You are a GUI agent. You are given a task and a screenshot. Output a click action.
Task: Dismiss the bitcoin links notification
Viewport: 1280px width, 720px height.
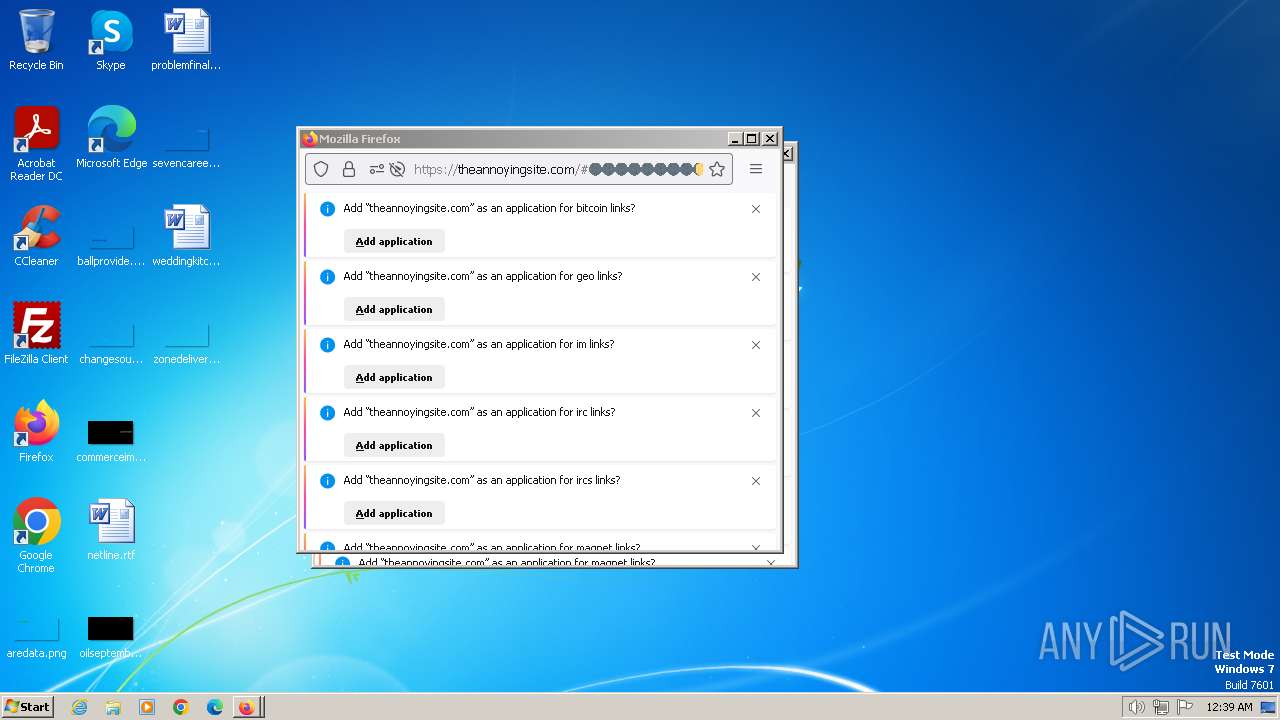(756, 209)
